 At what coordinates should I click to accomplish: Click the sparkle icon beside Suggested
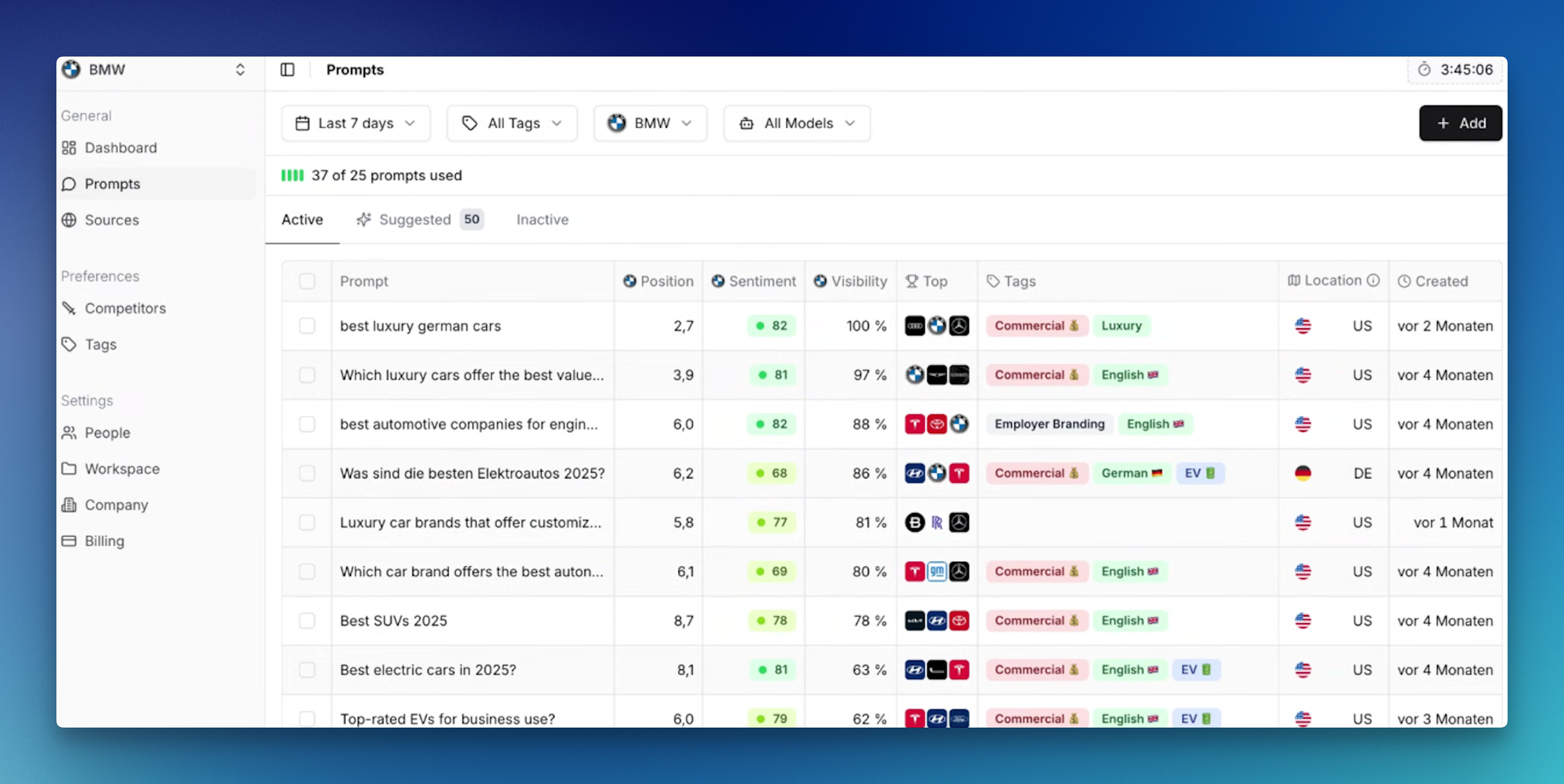coord(364,220)
